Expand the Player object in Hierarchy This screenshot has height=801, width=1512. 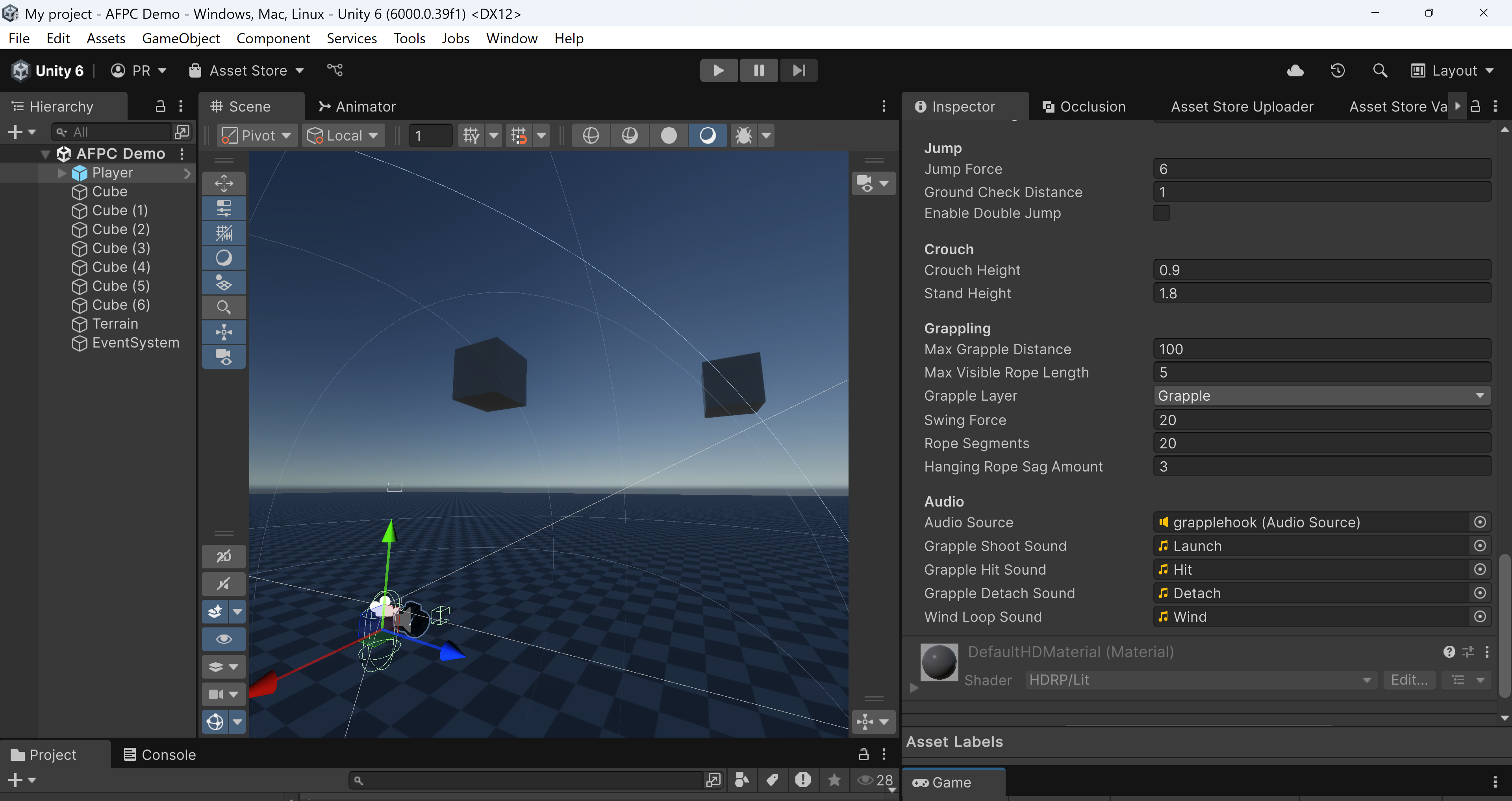tap(62, 173)
